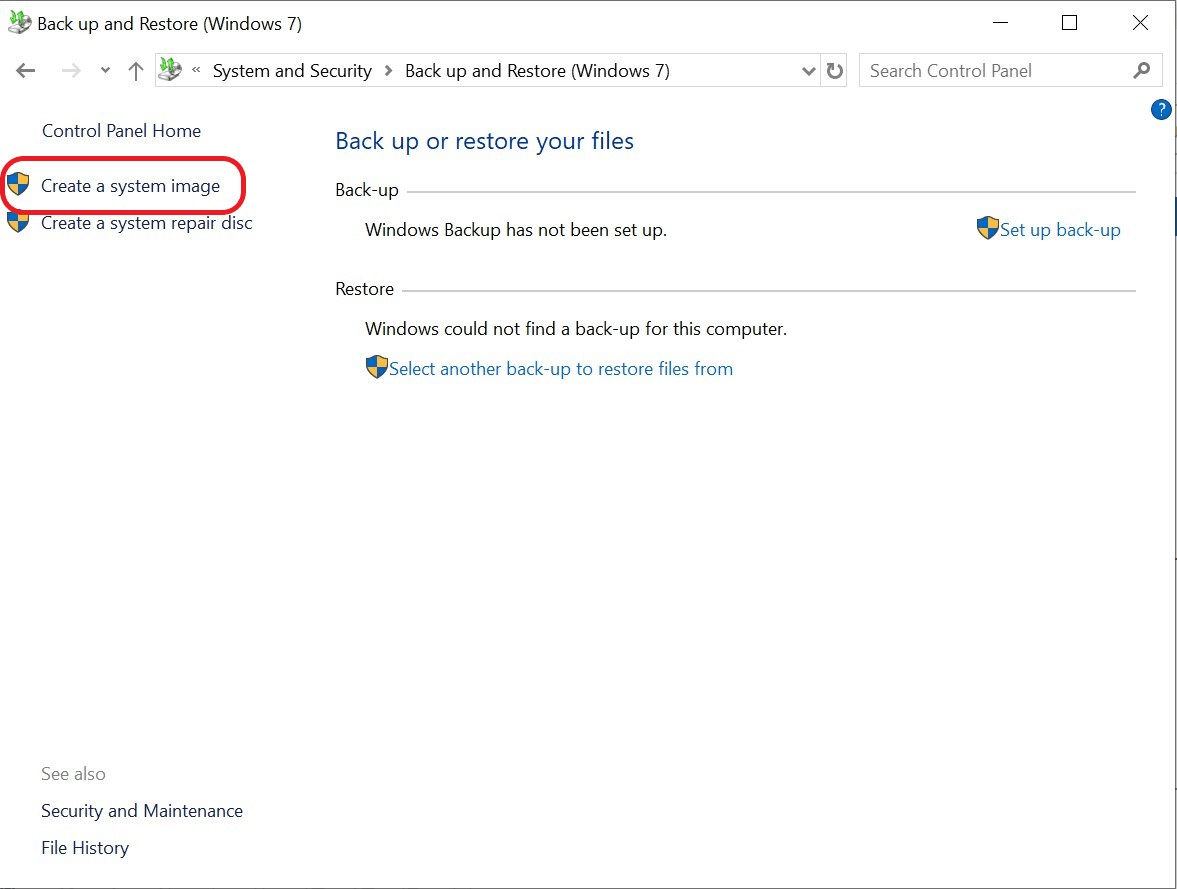
Task: Open Create a system repair disc
Action: (x=146, y=223)
